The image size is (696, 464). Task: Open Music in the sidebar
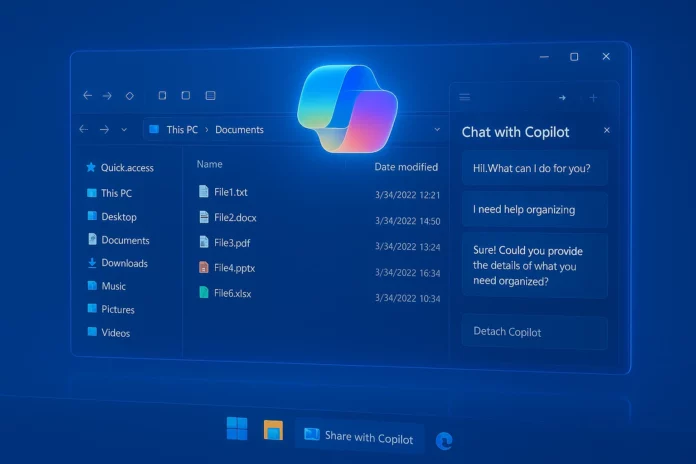pos(107,286)
